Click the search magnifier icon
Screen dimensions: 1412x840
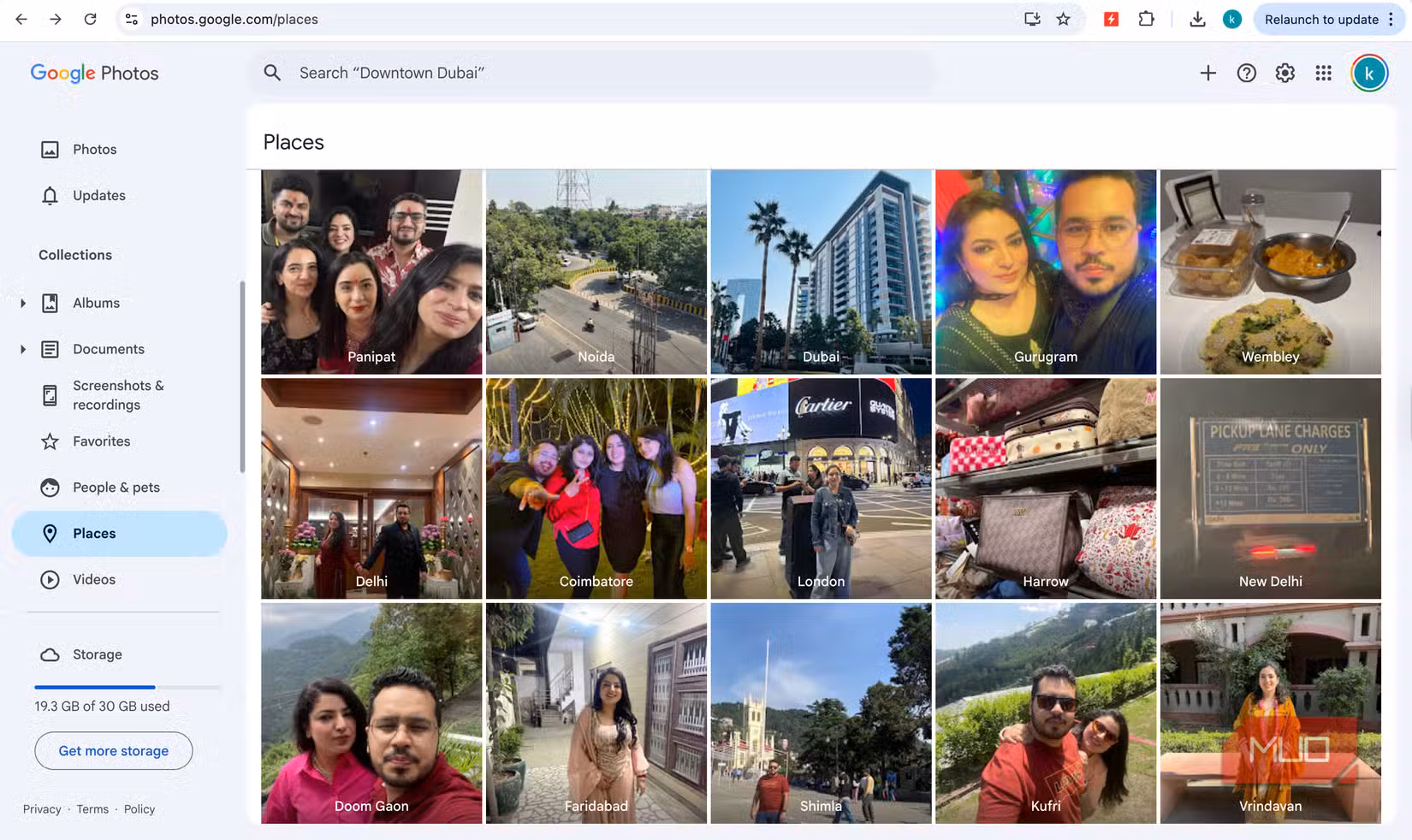(x=272, y=73)
